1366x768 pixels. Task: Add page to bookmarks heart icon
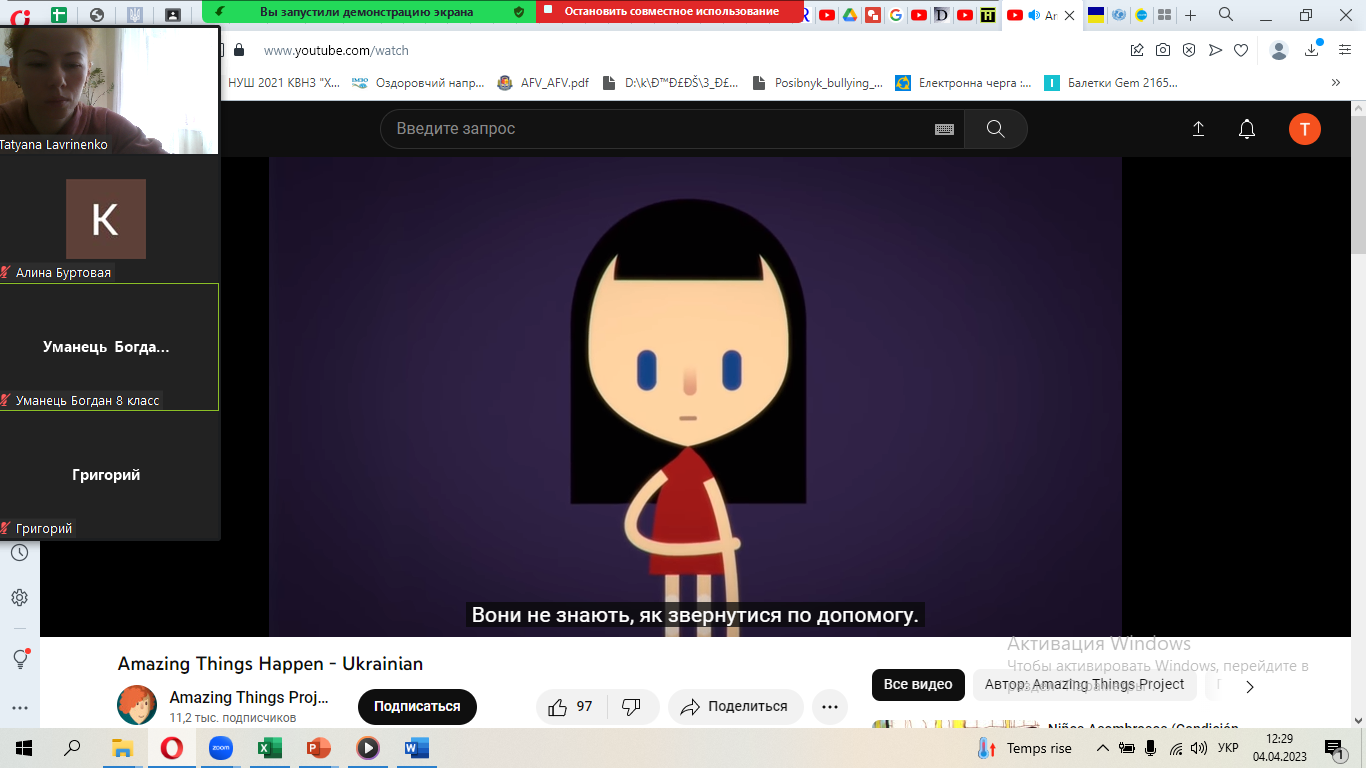click(1241, 50)
